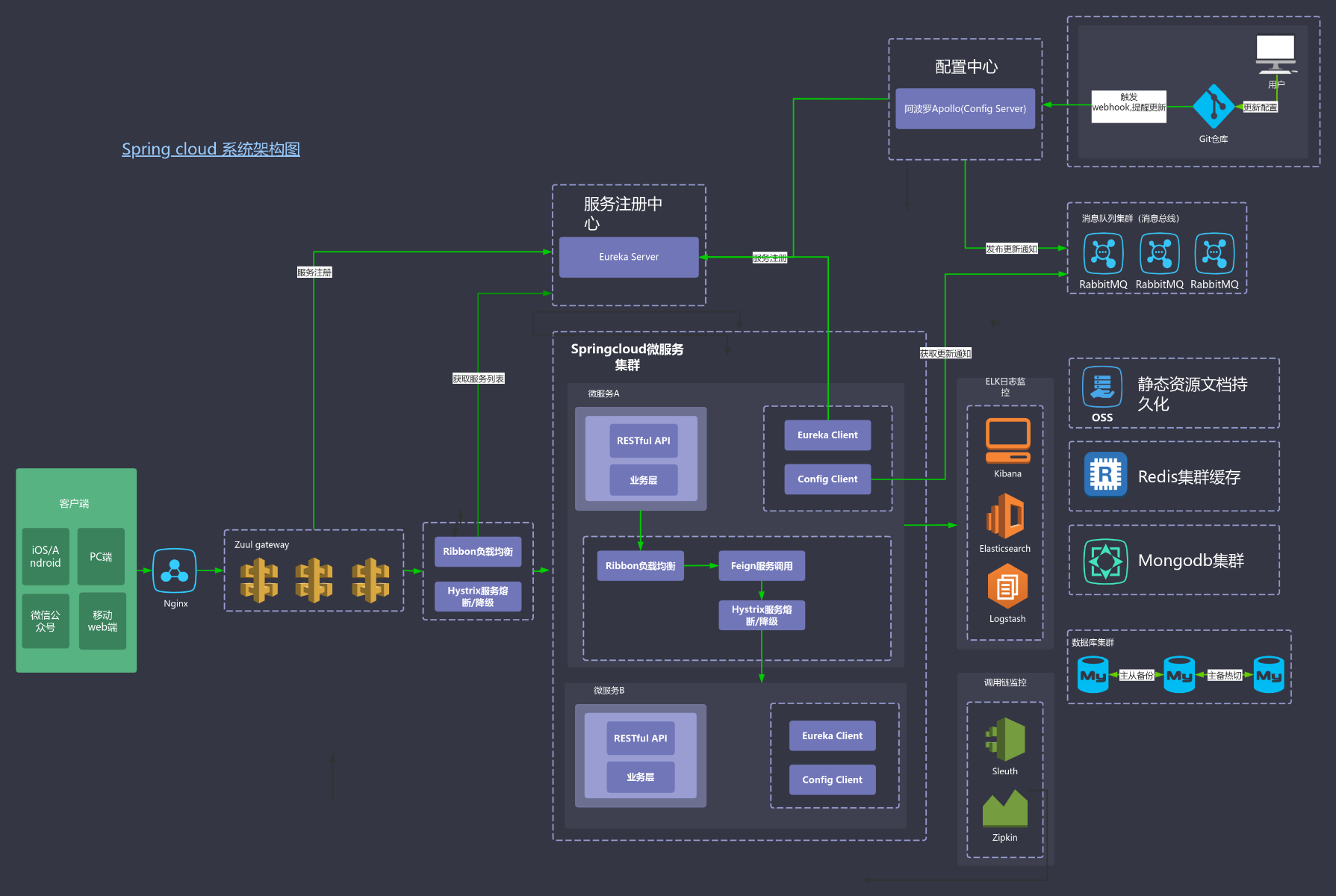Click the Hystrix服务熔断/降级 box

[478, 596]
